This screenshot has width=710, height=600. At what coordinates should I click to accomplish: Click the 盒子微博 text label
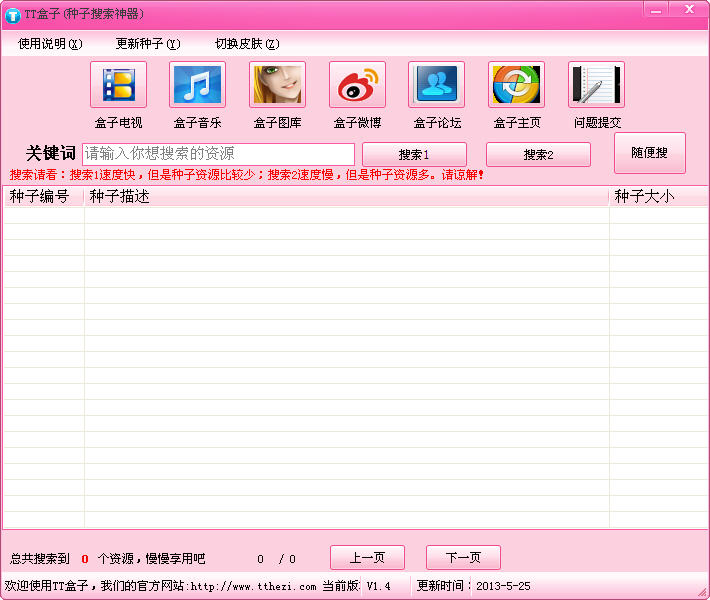click(x=358, y=123)
